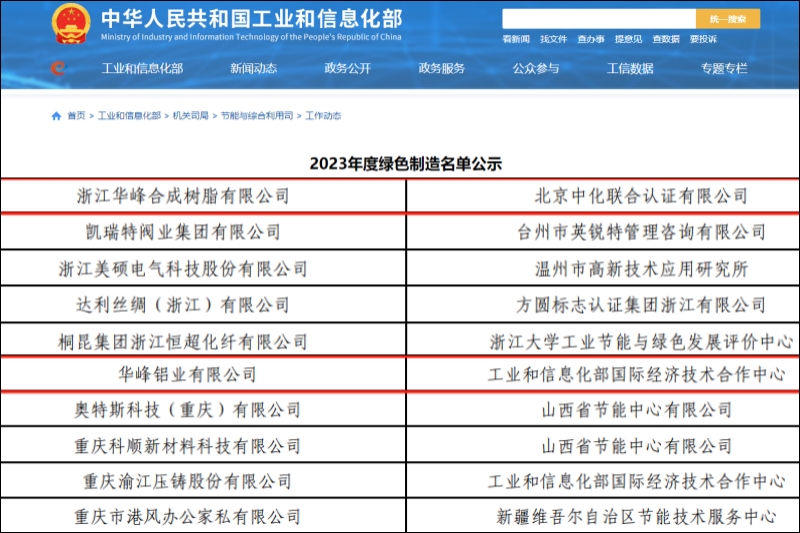Click 节能与综合利用司 breadcrumb link
800x533 pixels.
(x=257, y=116)
